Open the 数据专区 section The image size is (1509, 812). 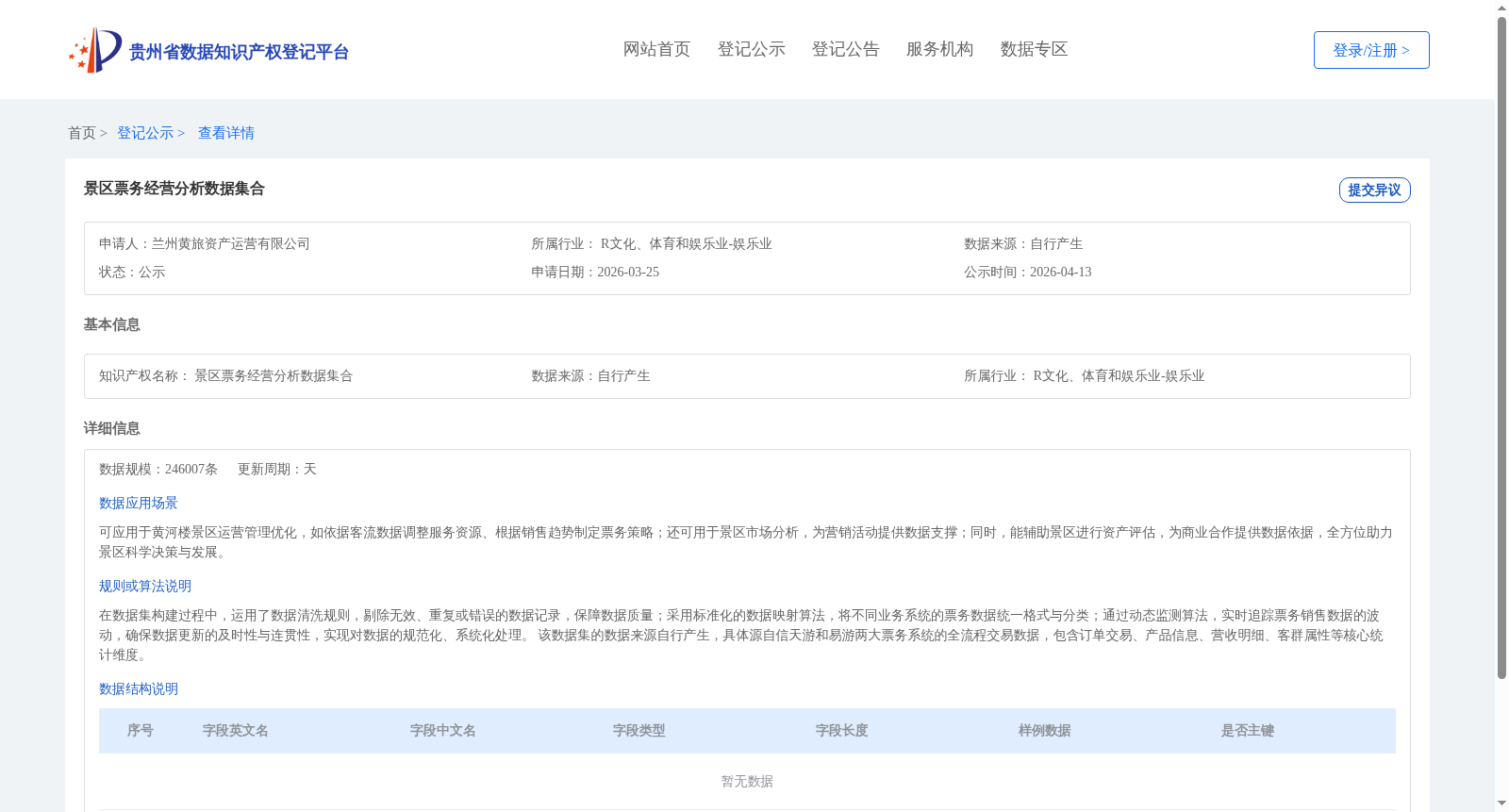click(1034, 49)
